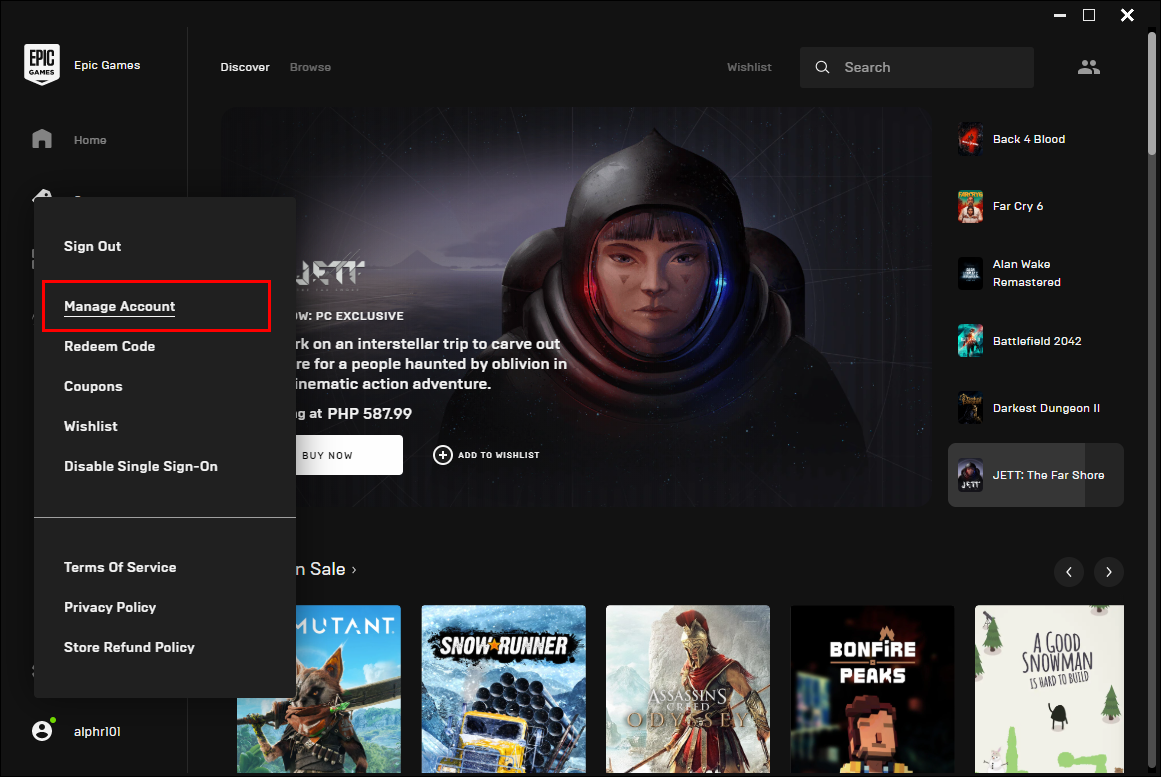Click the Back 4 Blood title text
The width and height of the screenshot is (1161, 777).
click(x=1029, y=139)
